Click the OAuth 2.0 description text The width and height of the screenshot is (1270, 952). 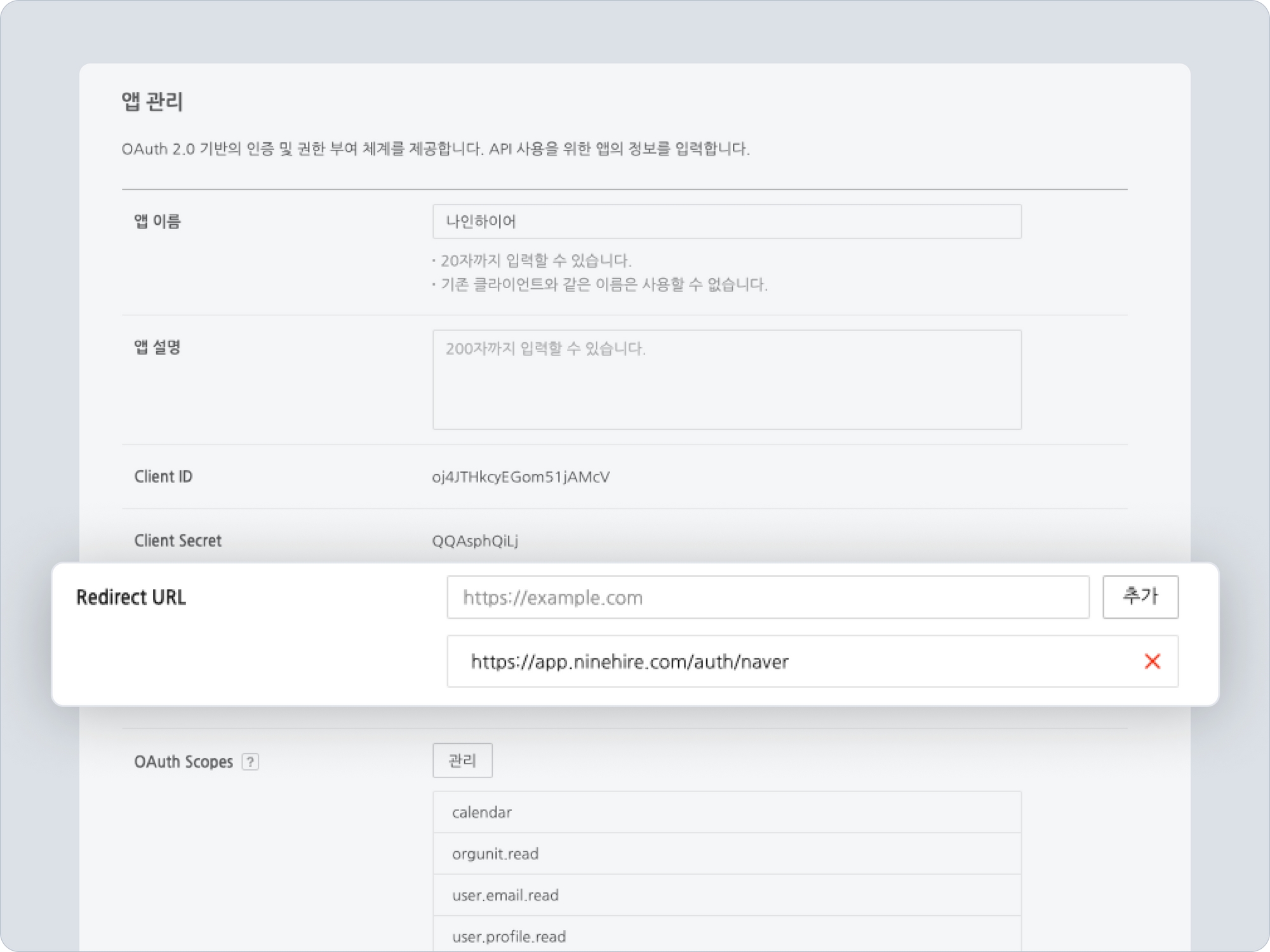coord(435,149)
